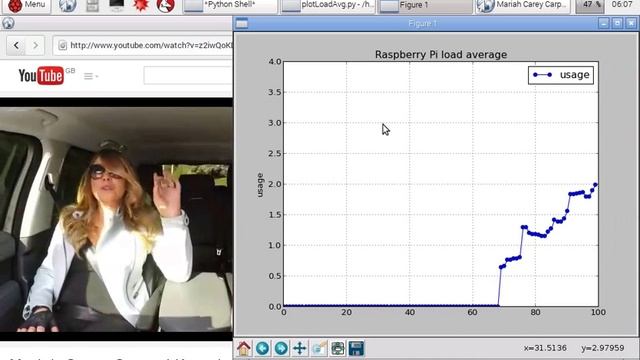Screen dimensions: 640x360
Task: Click the Raspberry Pi load average plot title
Action: (441, 55)
